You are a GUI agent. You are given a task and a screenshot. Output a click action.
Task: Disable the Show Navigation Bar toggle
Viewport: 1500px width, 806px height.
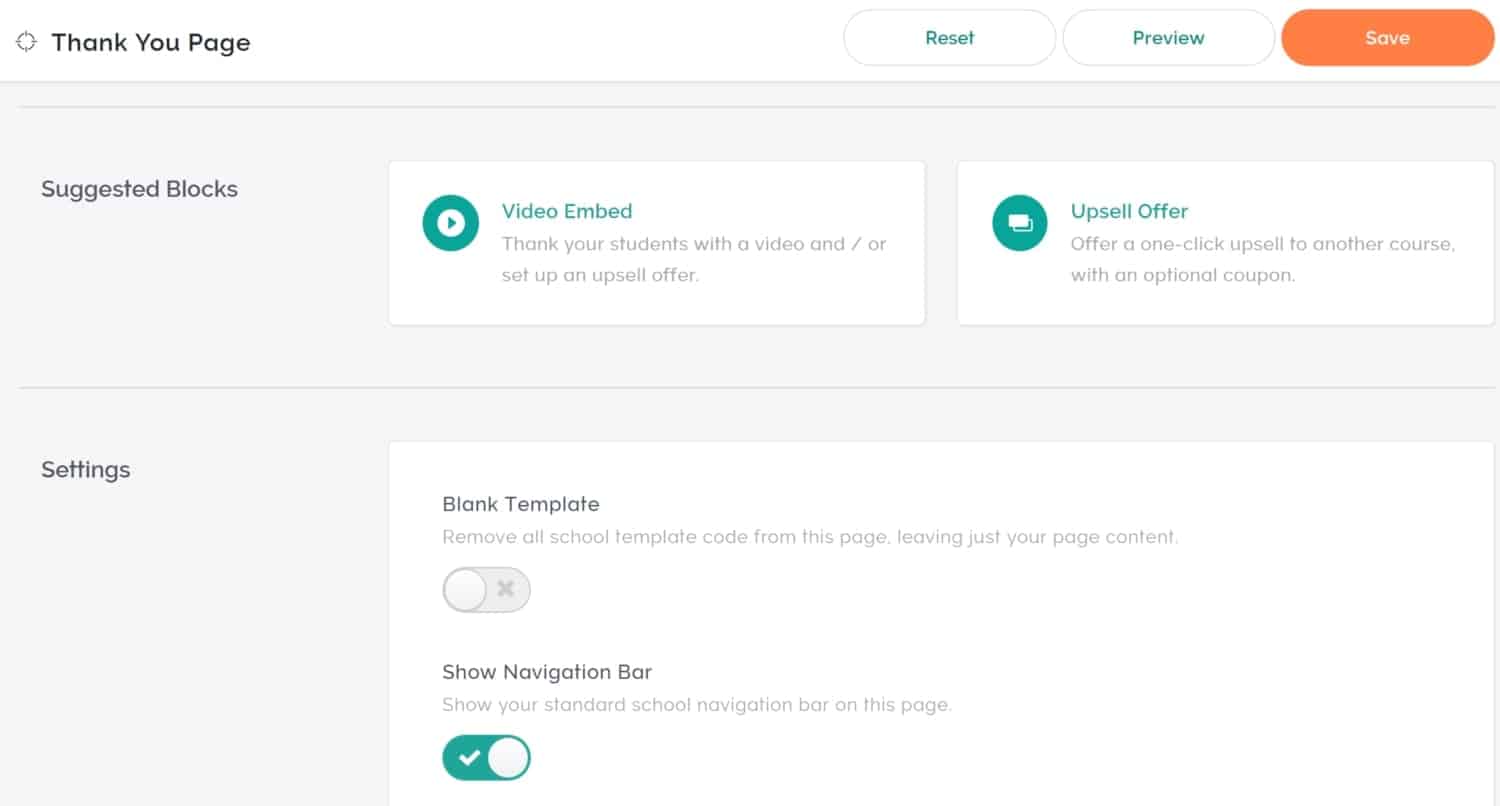tap(486, 758)
